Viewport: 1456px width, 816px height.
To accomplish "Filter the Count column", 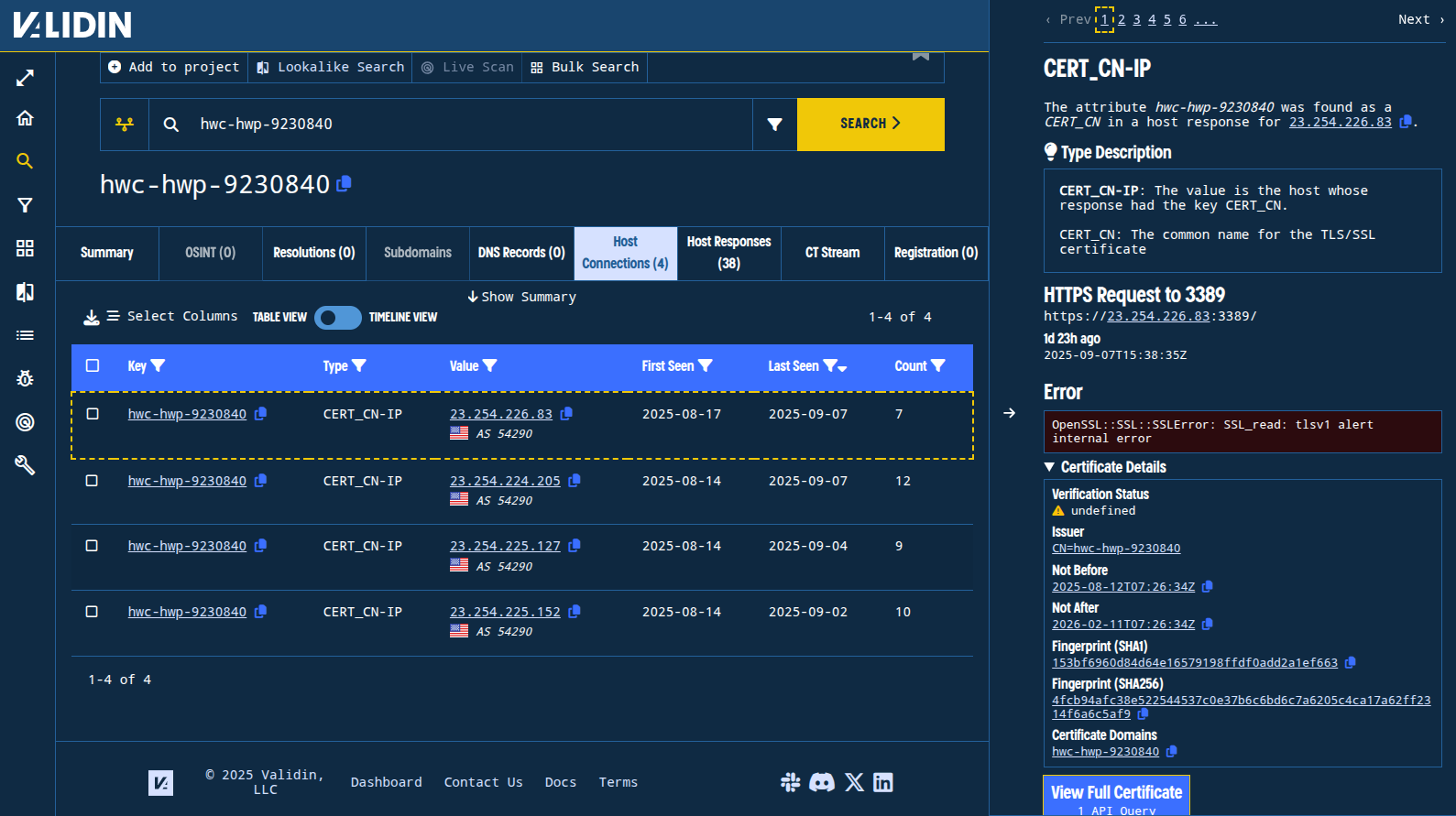I will pos(938,365).
